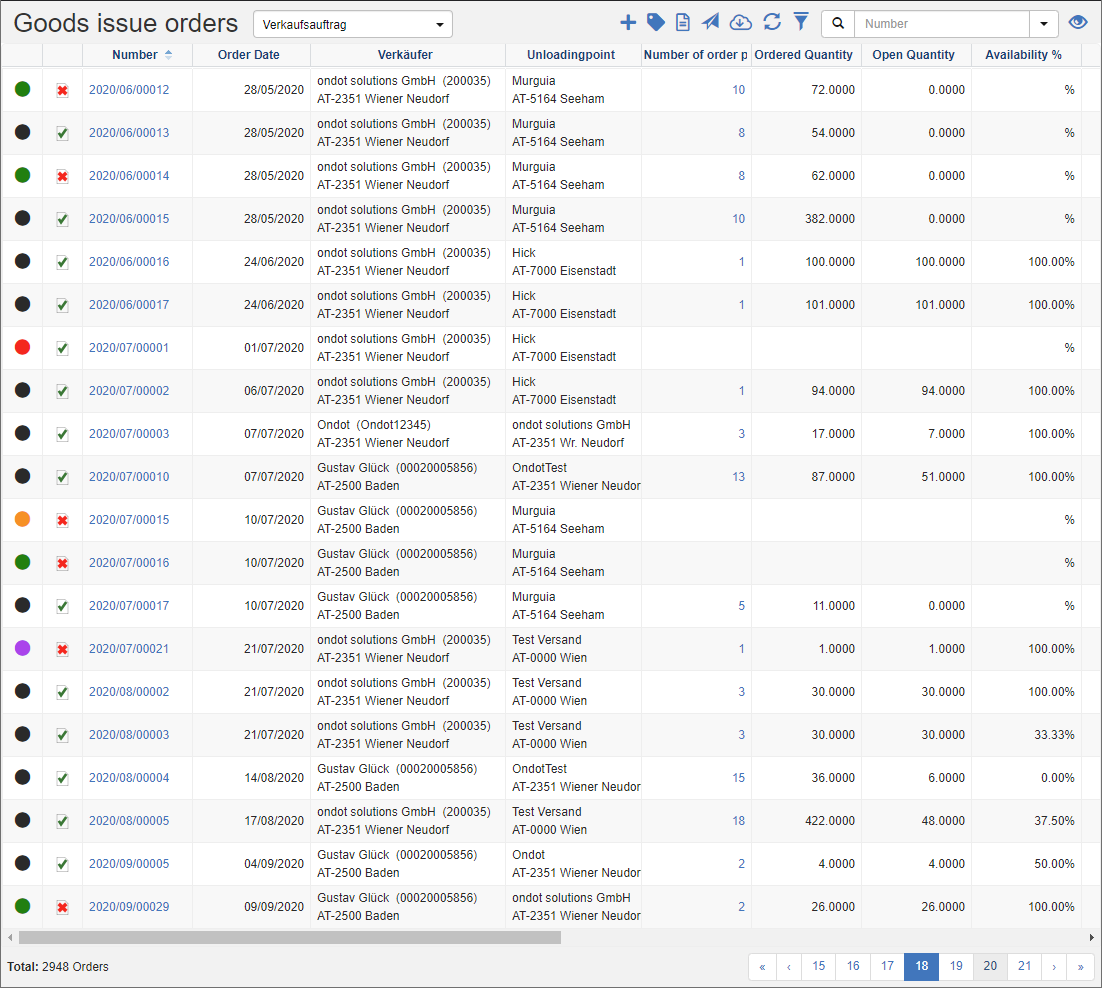Click the Number search input field
1102x988 pixels.
pos(941,24)
